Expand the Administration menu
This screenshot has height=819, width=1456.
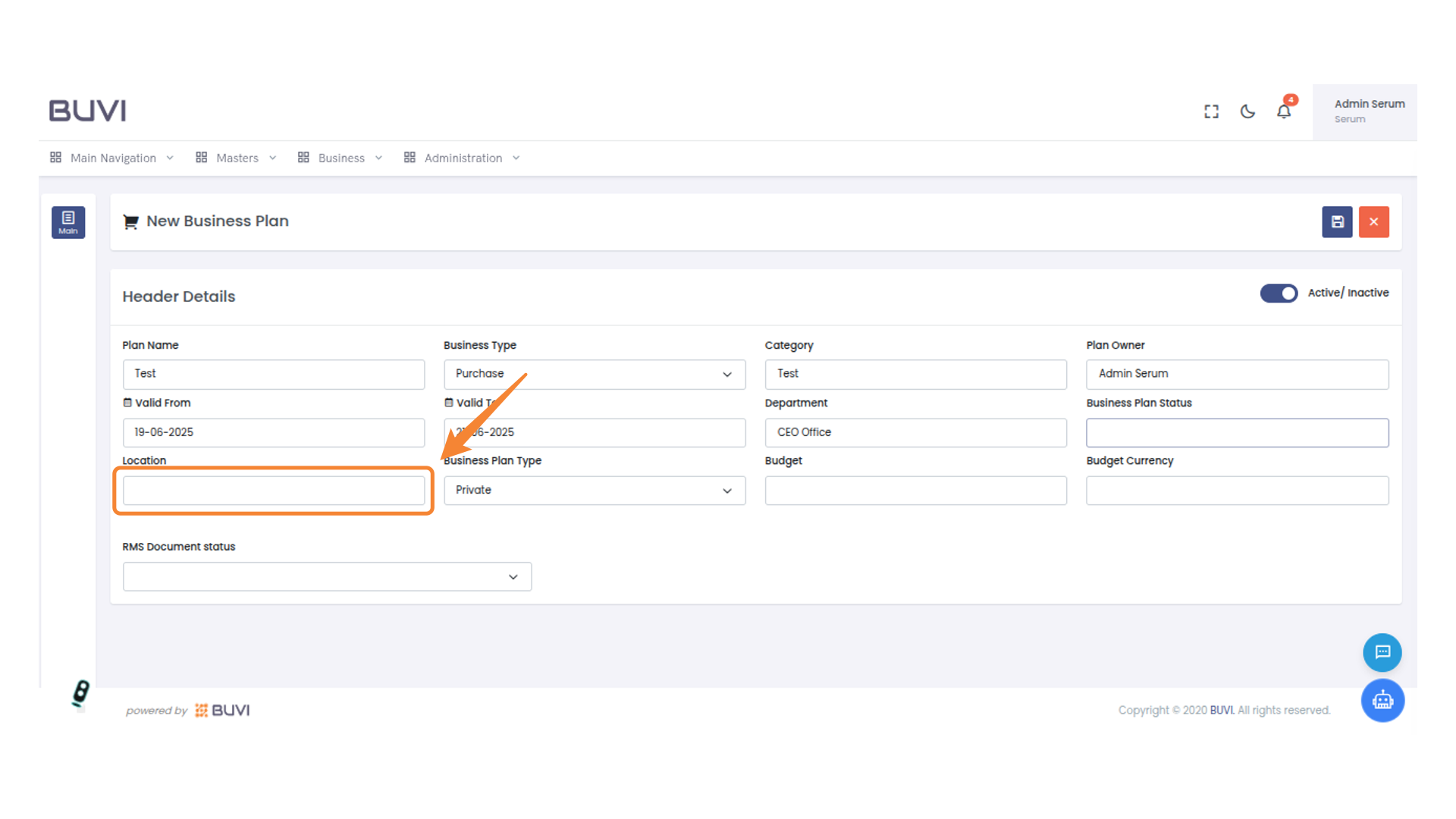pyautogui.click(x=463, y=158)
